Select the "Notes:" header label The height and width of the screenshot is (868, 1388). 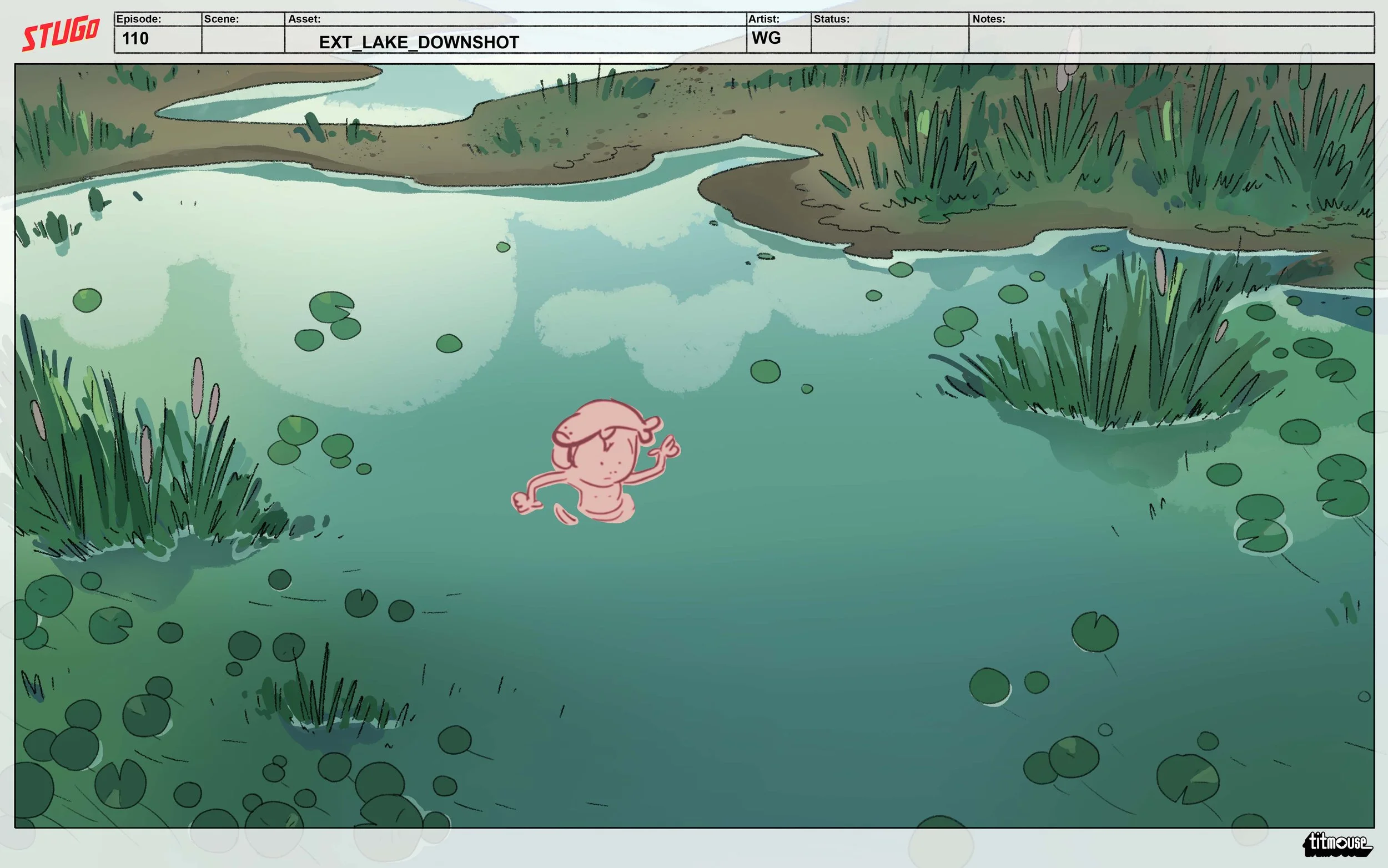click(989, 19)
